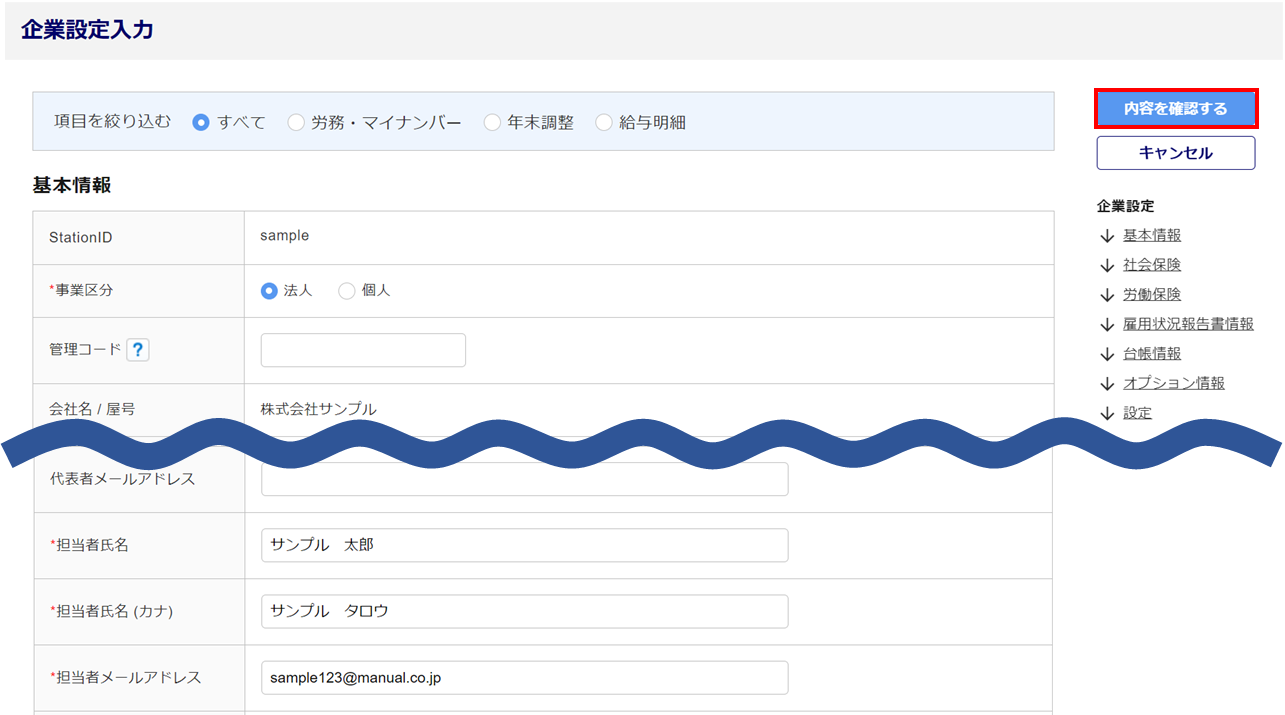Select the 給与明細 filter radio button
This screenshot has width=1285, height=715.
tap(604, 123)
